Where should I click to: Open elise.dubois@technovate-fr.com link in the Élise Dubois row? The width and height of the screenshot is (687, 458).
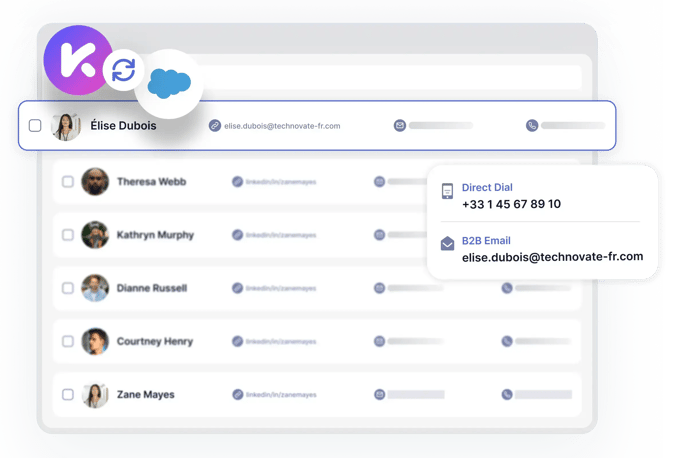pos(282,126)
